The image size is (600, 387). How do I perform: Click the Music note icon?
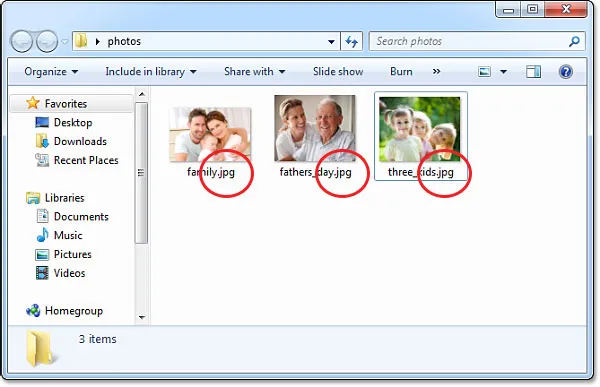[x=42, y=235]
